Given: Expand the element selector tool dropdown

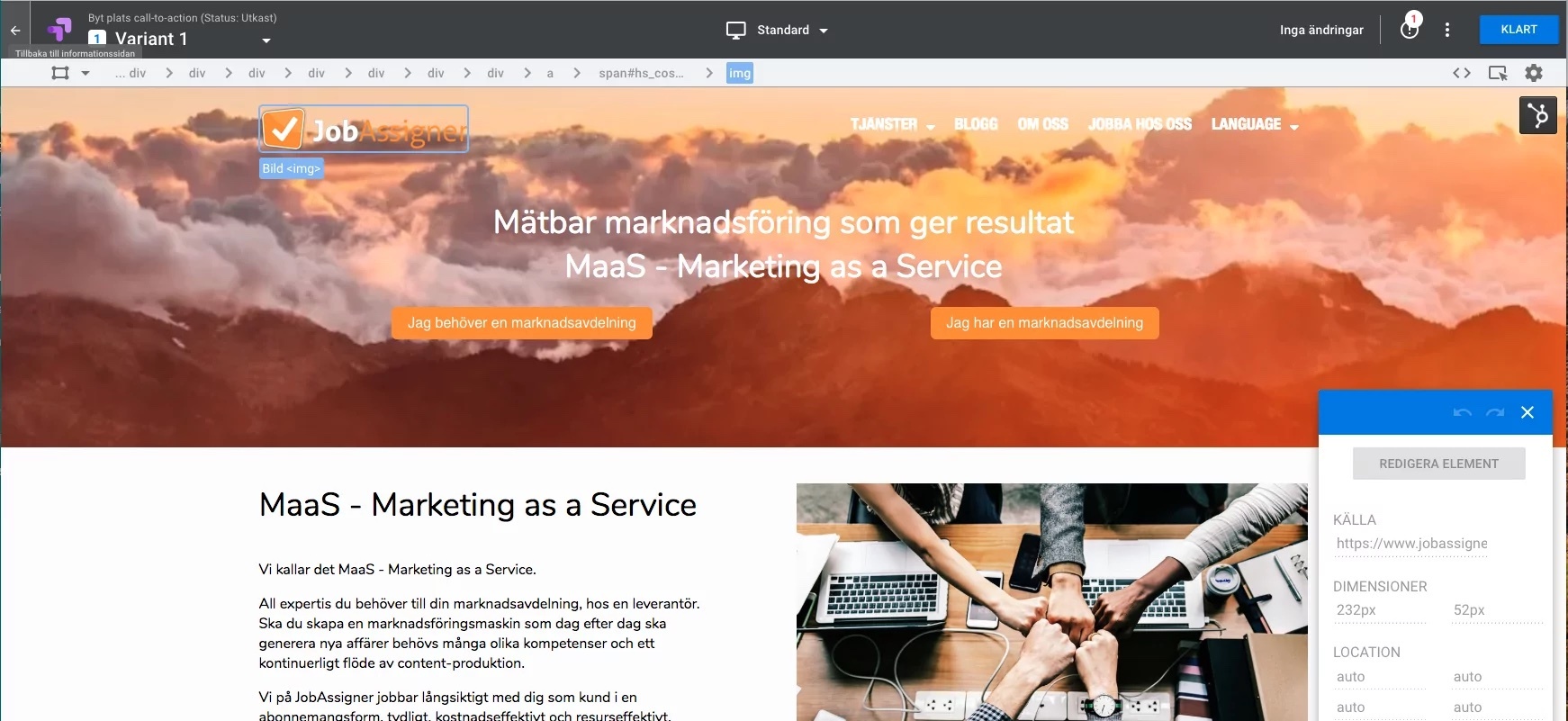Looking at the screenshot, I should (86, 73).
